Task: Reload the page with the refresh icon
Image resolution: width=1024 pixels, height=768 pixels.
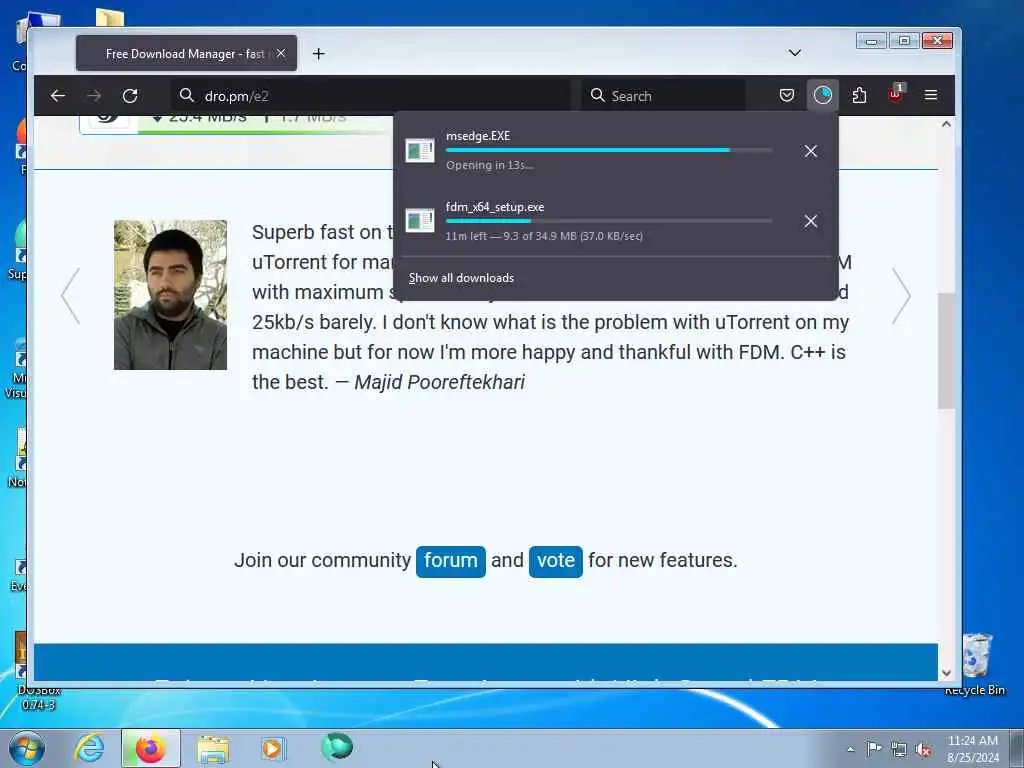Action: click(130, 96)
